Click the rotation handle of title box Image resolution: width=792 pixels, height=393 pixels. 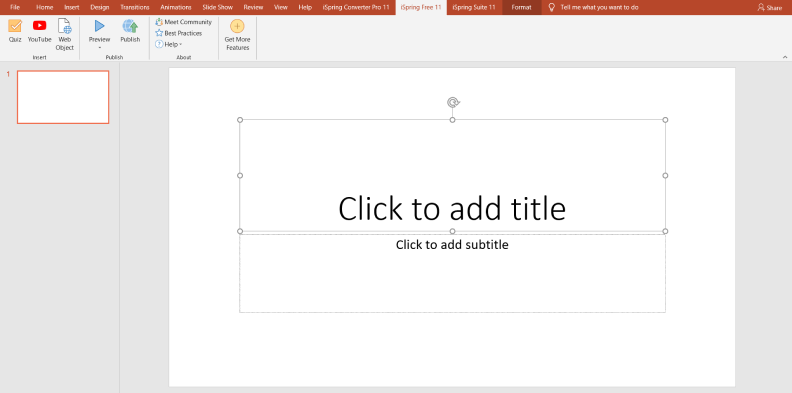[453, 103]
